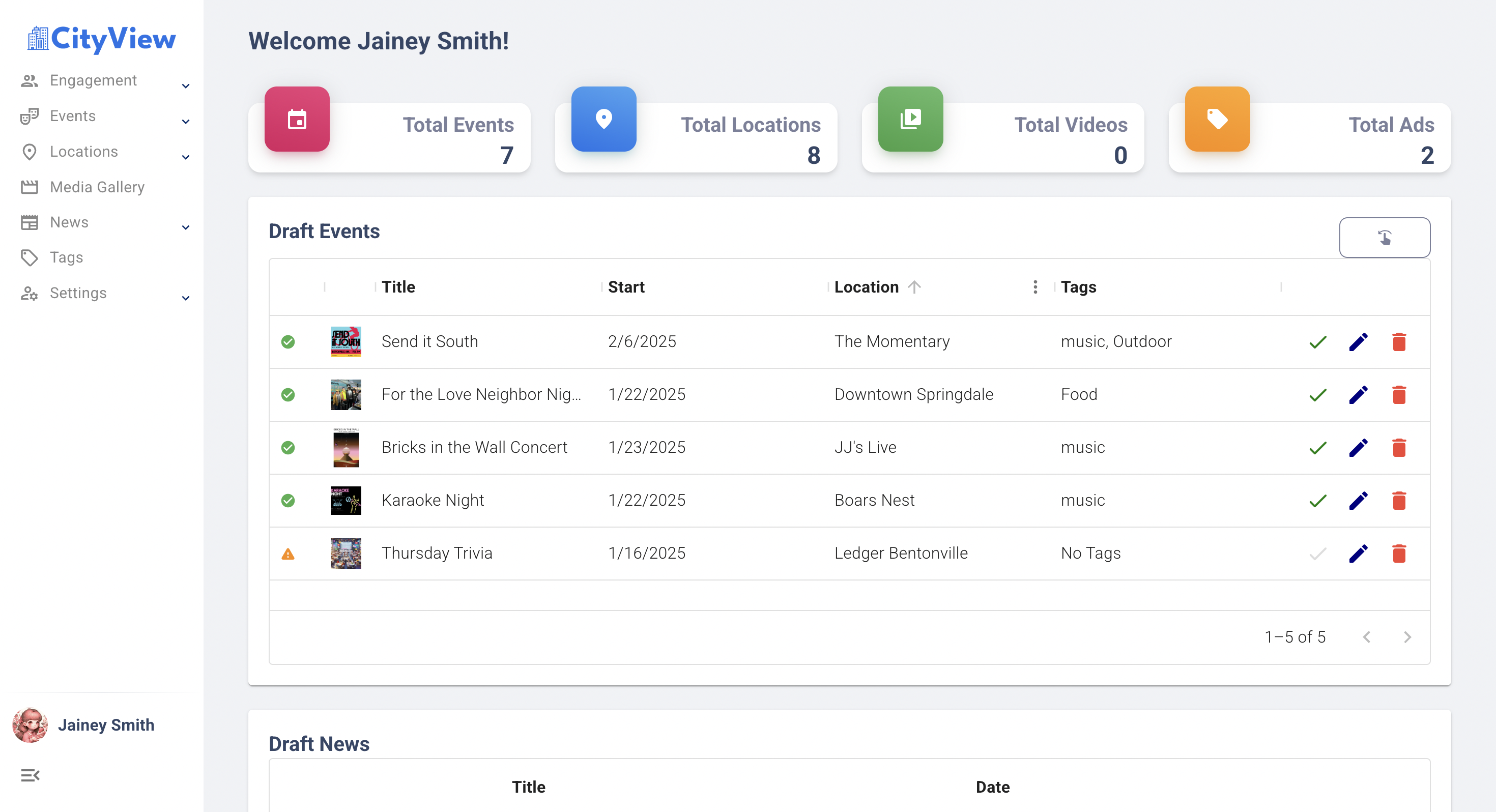Click the warning icon next to Thursday Trivia
The image size is (1496, 812).
tap(289, 553)
